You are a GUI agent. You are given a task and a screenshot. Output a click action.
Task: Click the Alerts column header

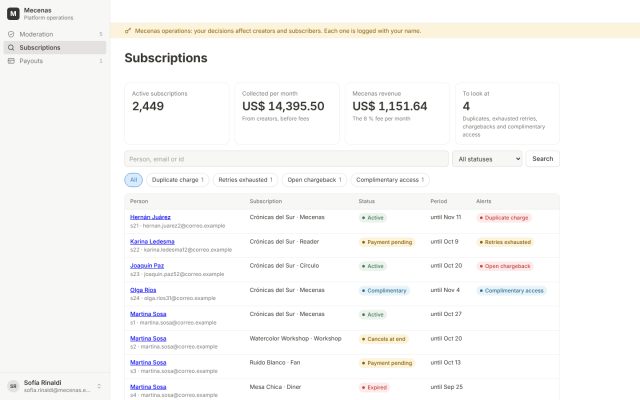point(484,202)
